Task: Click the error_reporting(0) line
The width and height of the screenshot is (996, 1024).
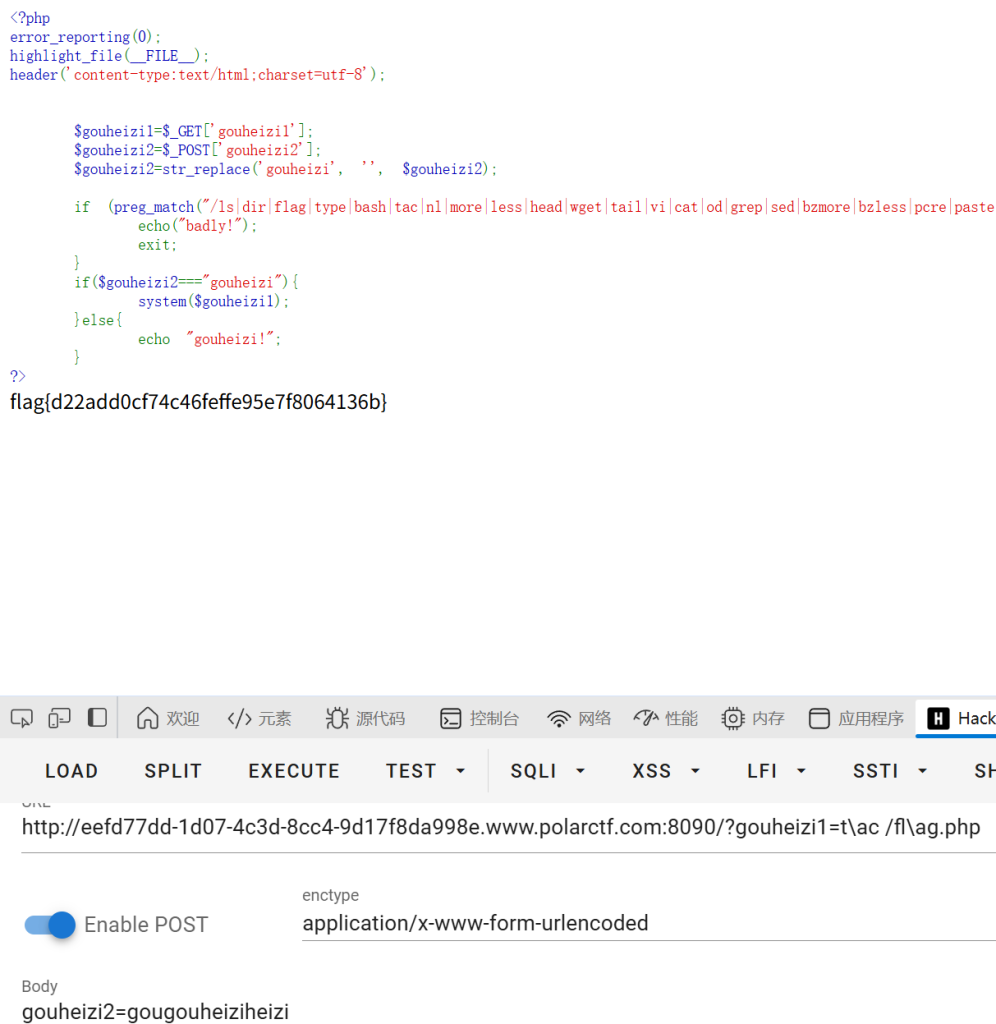Action: point(85,37)
